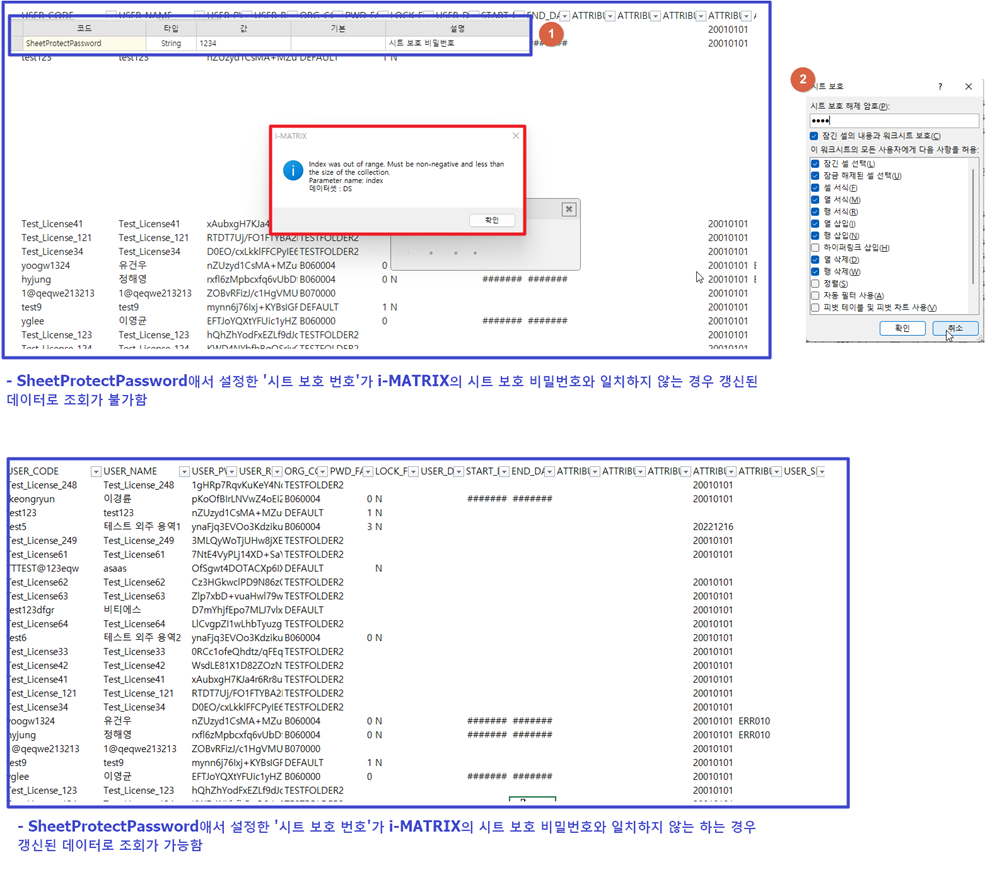
Task: Click the blue info icon in the i-MATRIX dialog
Action: [x=293, y=170]
